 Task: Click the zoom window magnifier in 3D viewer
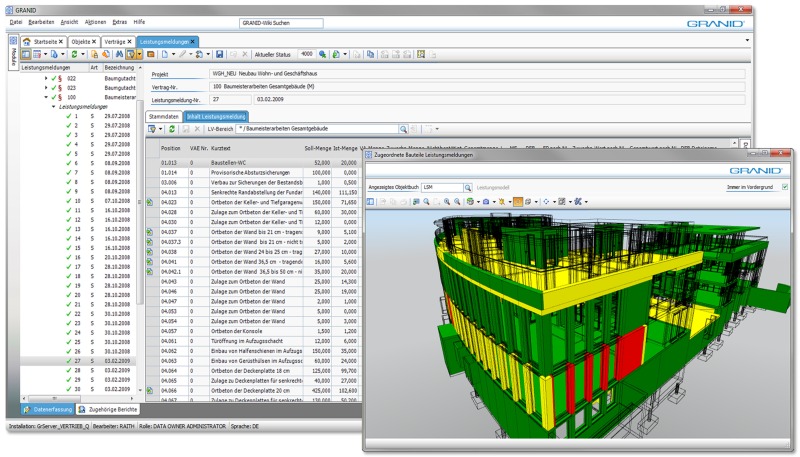coord(427,202)
